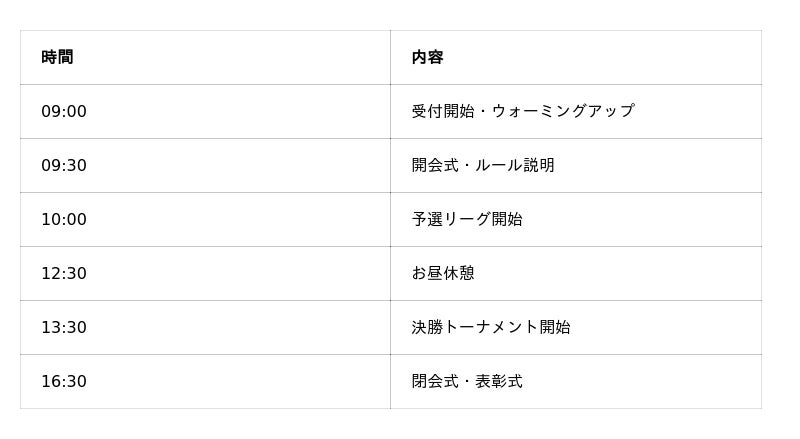Select the 16:30 time cell
Image resolution: width=800 pixels, height=439 pixels.
point(64,382)
